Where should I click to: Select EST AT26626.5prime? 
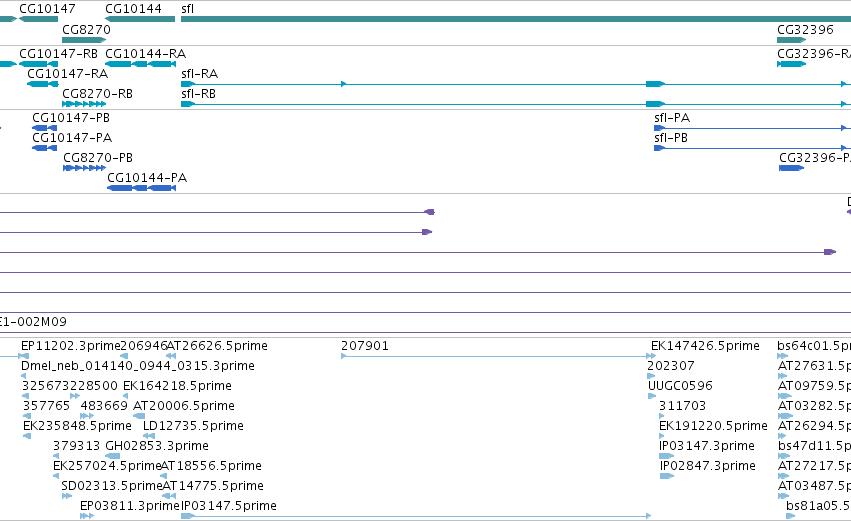tap(217, 346)
